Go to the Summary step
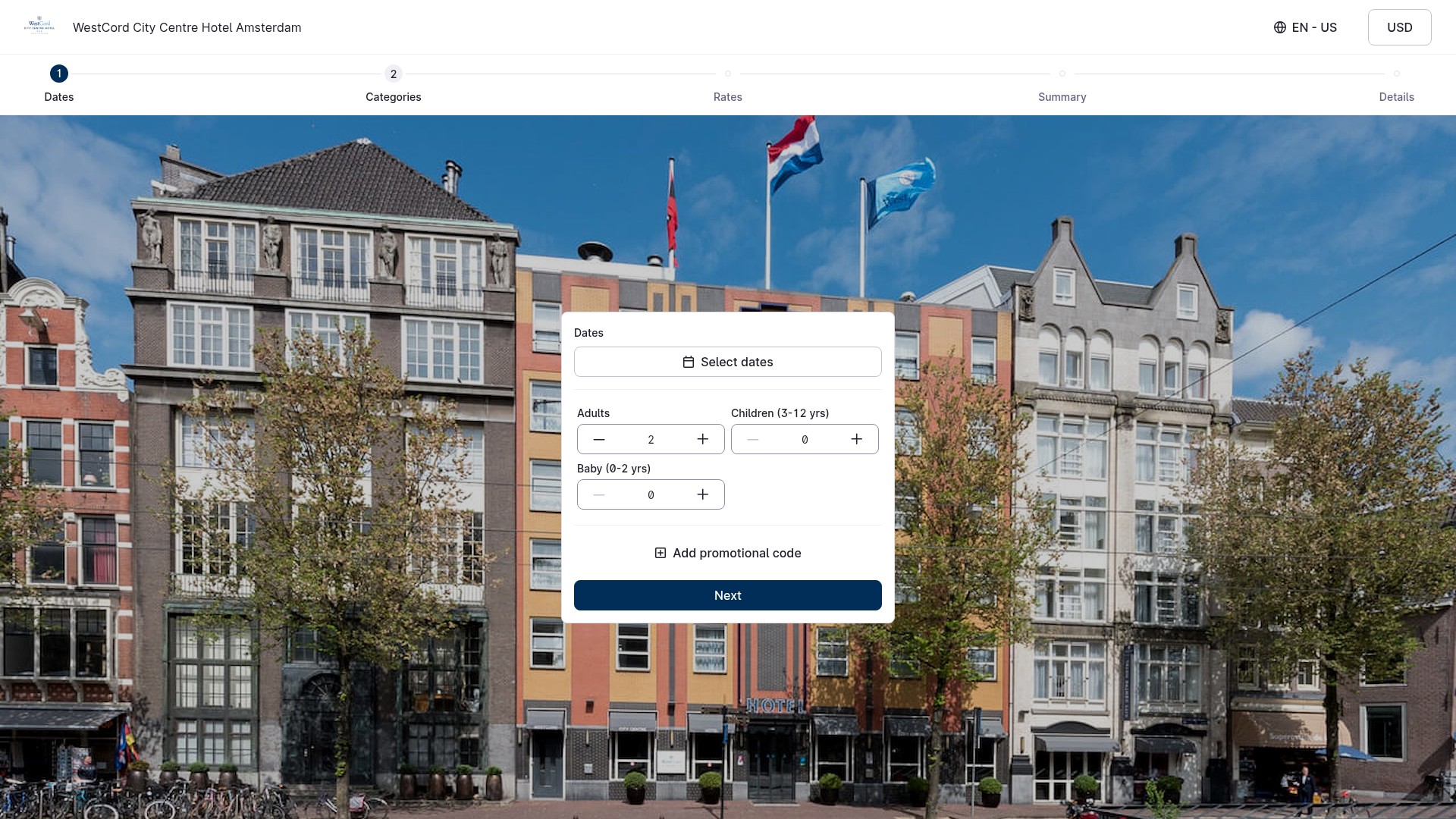Screen dimensions: 1456x819 point(1062,85)
